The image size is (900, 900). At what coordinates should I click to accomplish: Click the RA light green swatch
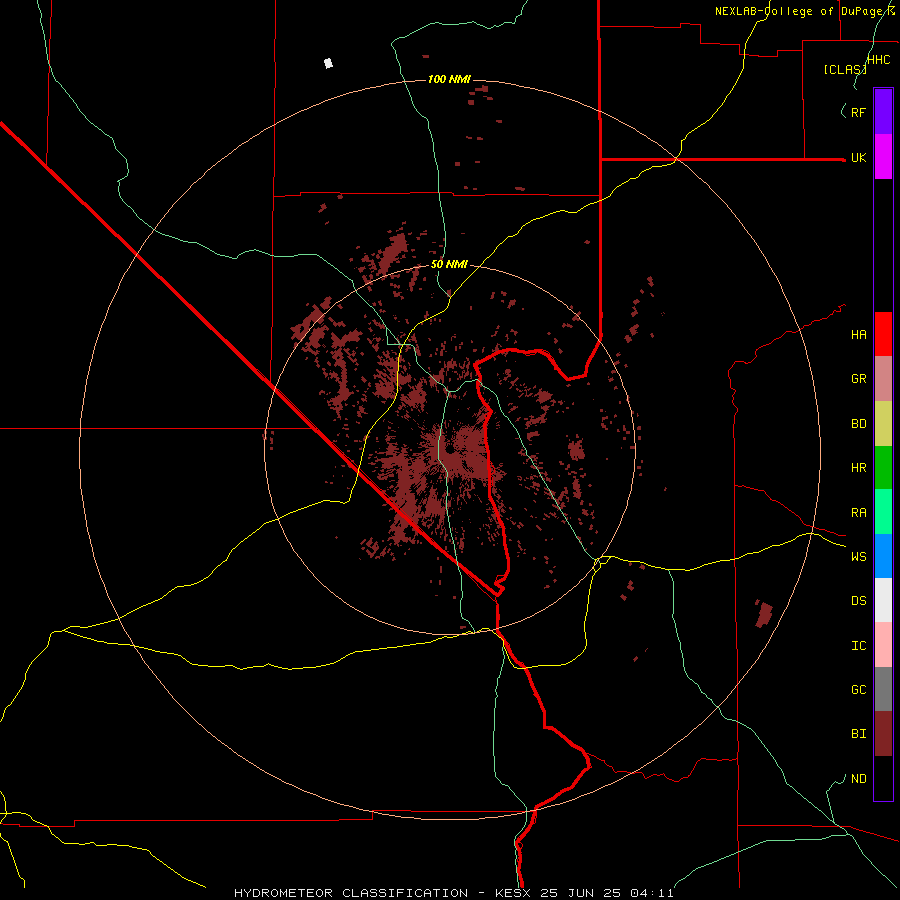(x=883, y=512)
